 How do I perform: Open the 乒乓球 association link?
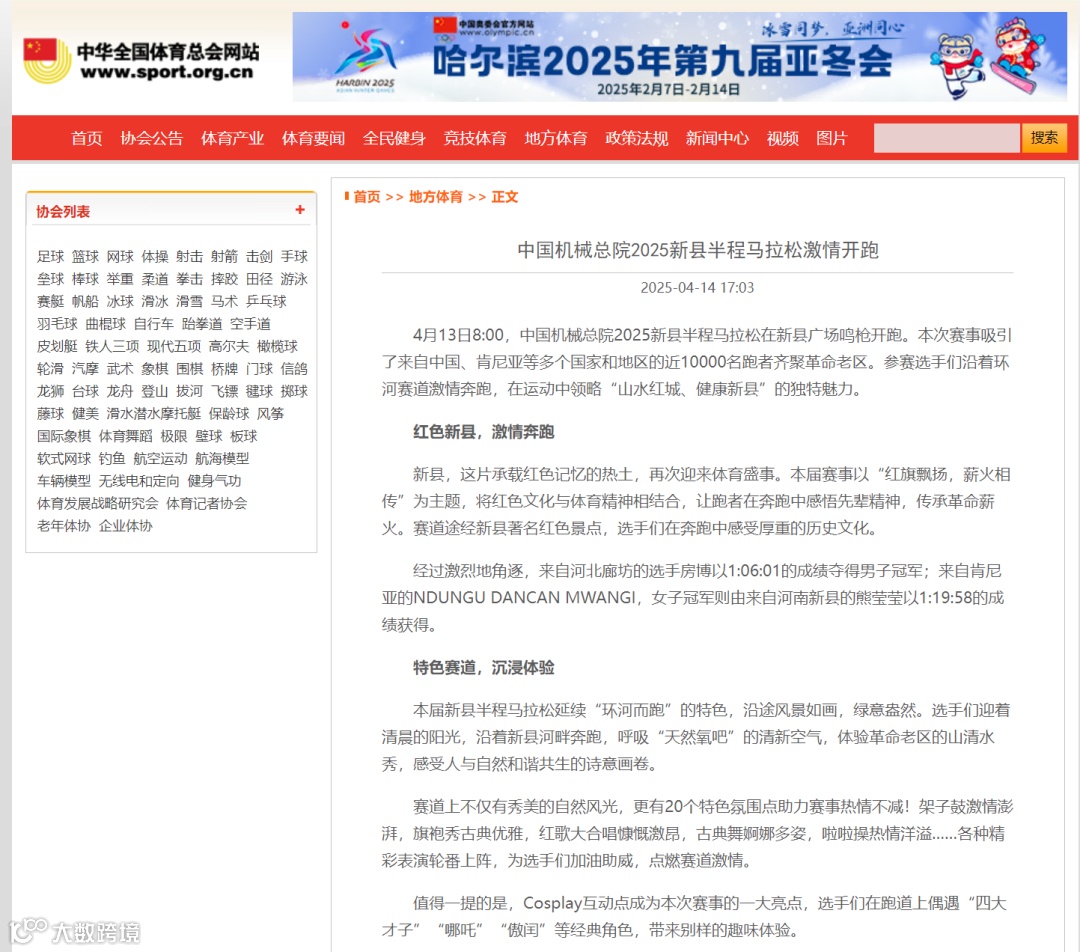click(x=266, y=302)
